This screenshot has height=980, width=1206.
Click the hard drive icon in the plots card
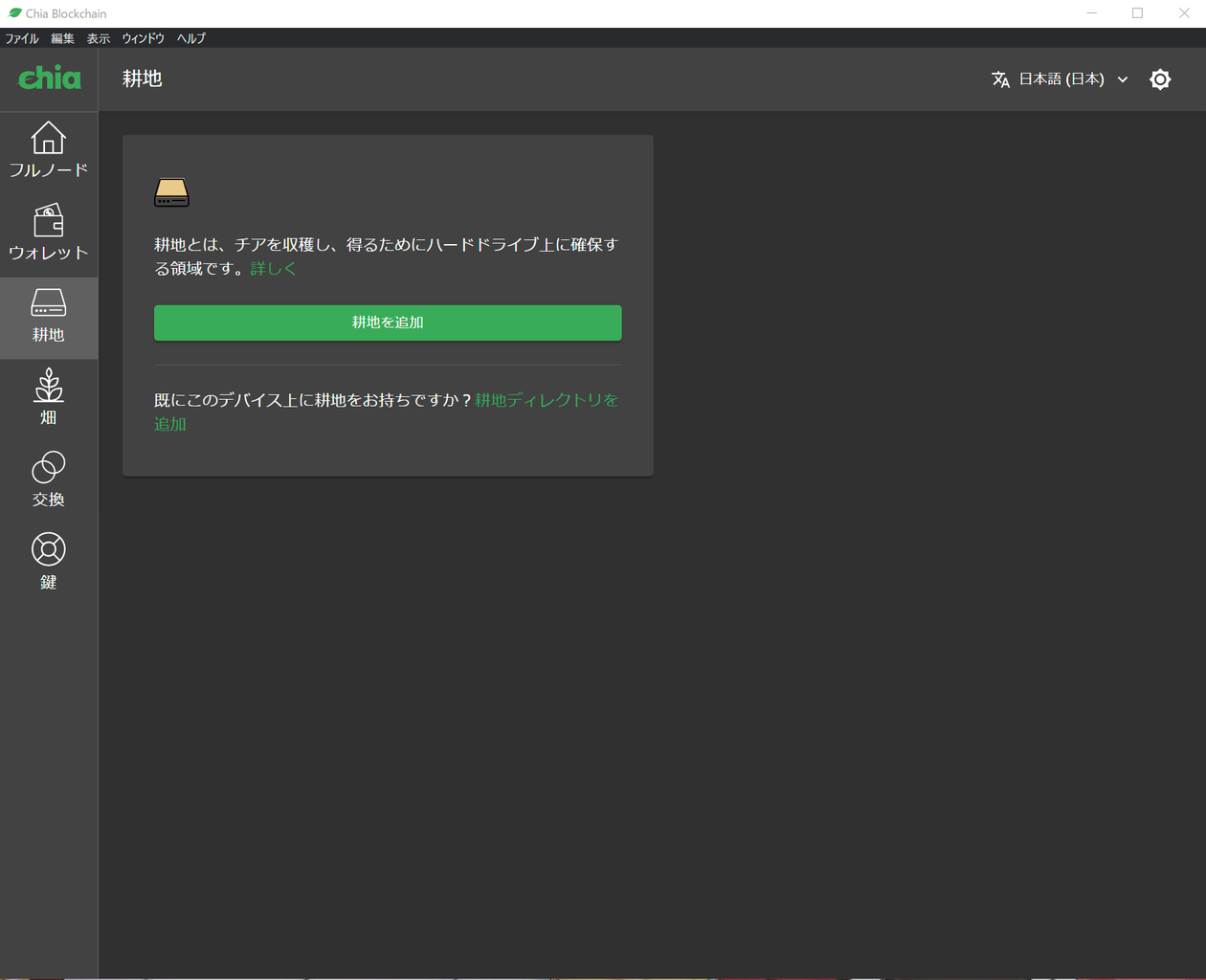tap(170, 191)
